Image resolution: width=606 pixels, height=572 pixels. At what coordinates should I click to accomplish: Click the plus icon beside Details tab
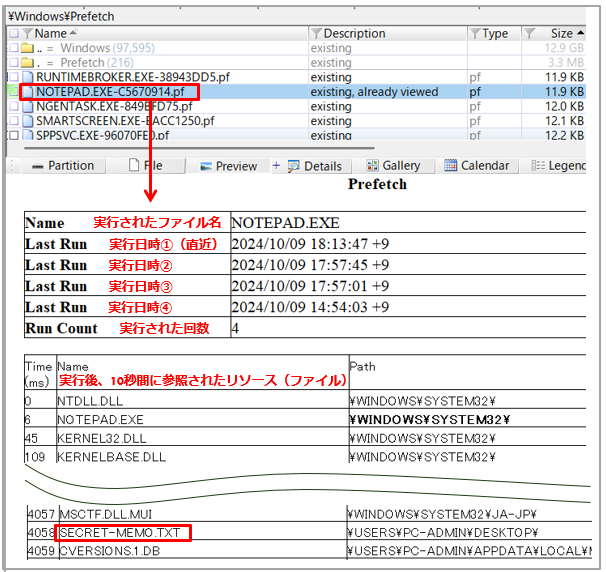click(276, 166)
